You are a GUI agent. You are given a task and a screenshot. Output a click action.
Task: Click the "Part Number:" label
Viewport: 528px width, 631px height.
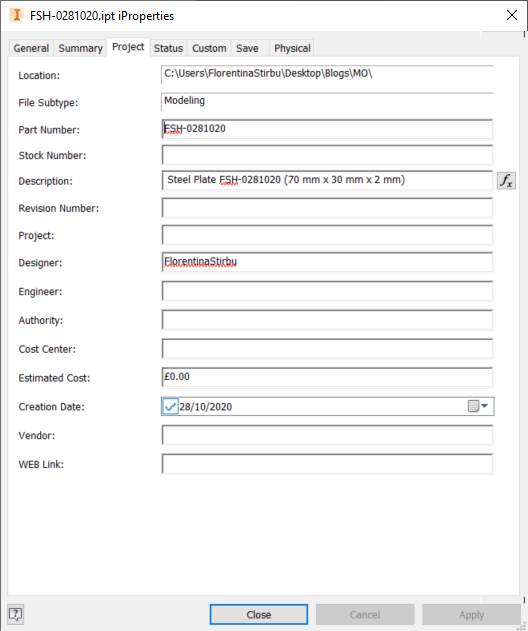[49, 130]
